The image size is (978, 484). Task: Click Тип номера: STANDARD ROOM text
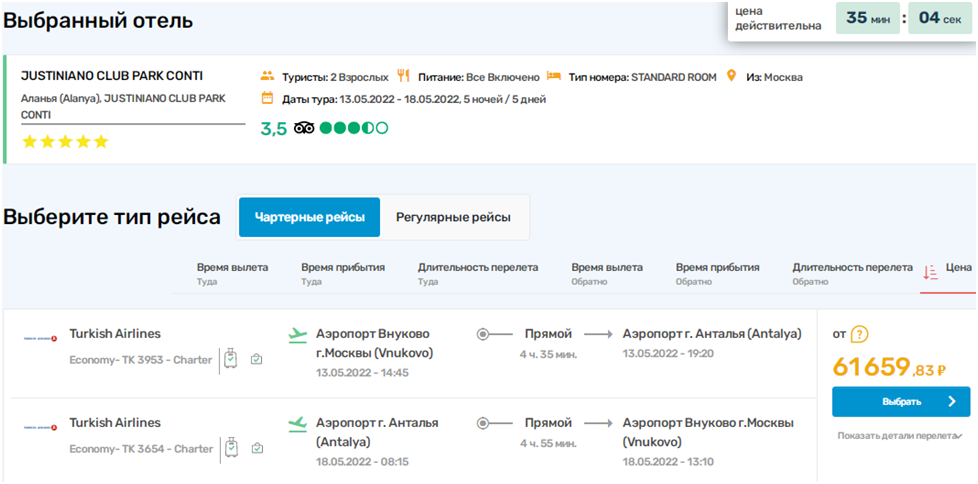[643, 77]
